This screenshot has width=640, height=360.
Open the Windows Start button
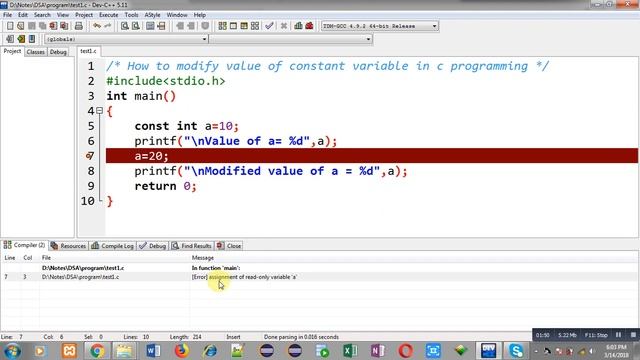click(12, 351)
